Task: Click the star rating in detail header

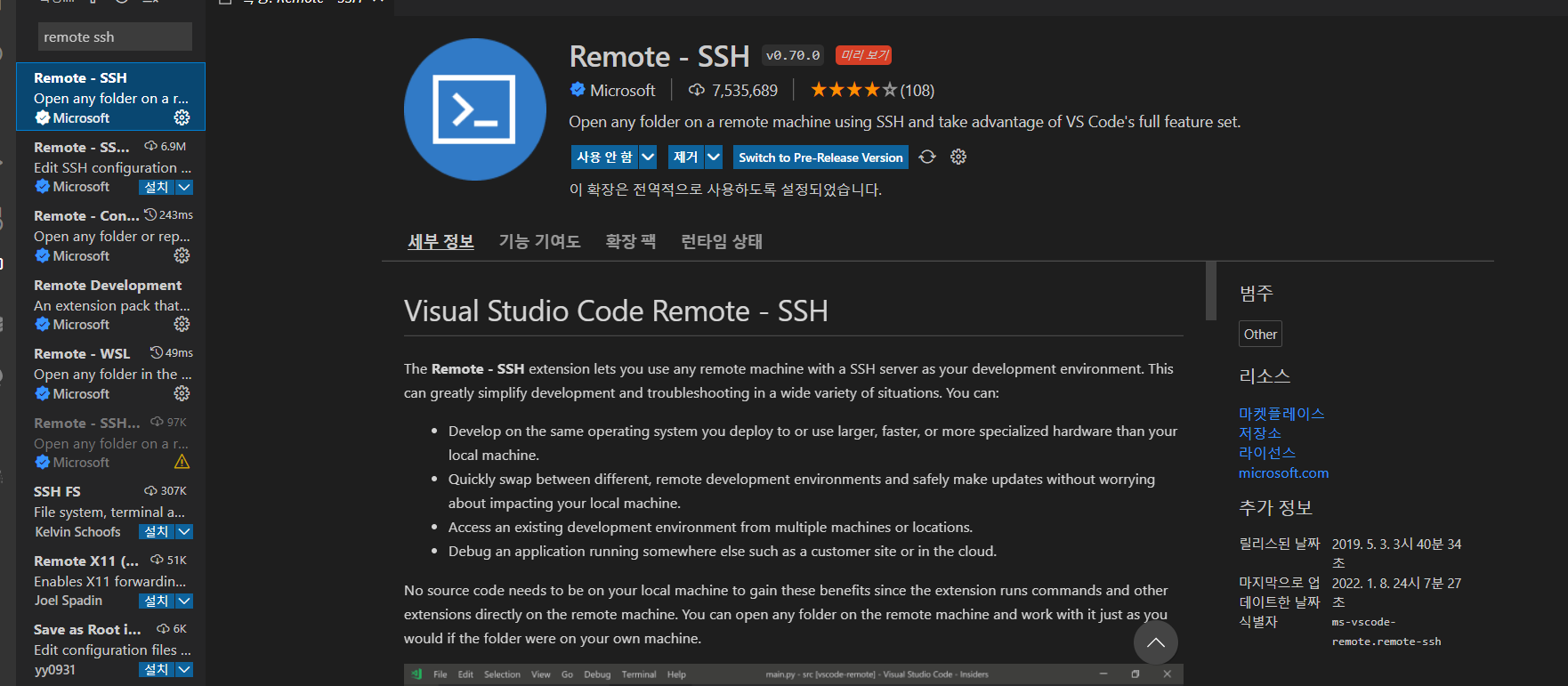Action: (x=853, y=90)
